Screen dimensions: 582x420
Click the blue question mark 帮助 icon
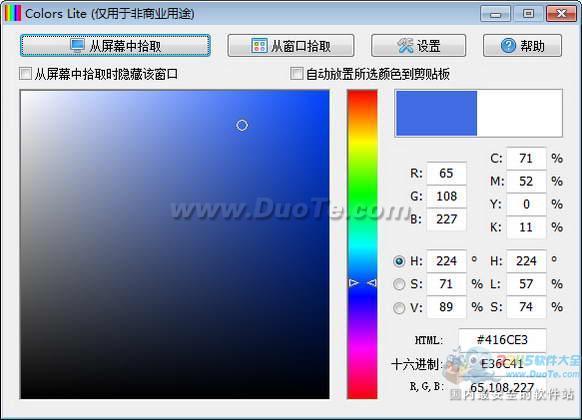[x=508, y=46]
